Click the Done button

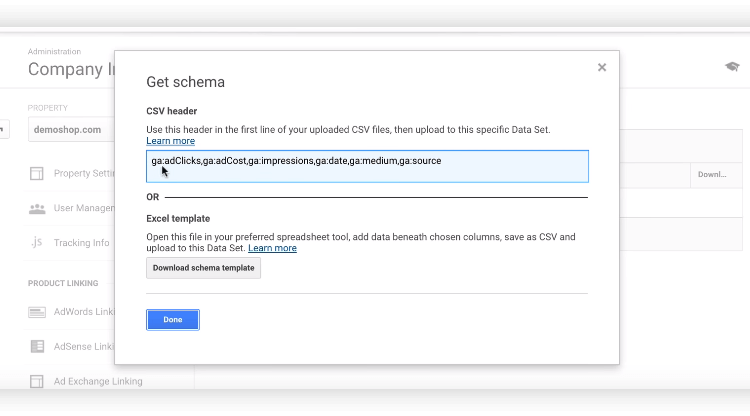173,319
